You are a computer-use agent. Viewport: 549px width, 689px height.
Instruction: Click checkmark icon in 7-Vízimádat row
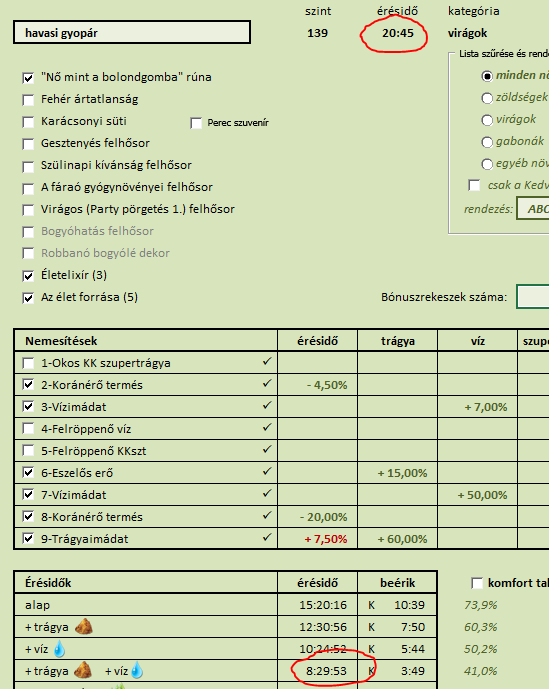click(x=267, y=493)
